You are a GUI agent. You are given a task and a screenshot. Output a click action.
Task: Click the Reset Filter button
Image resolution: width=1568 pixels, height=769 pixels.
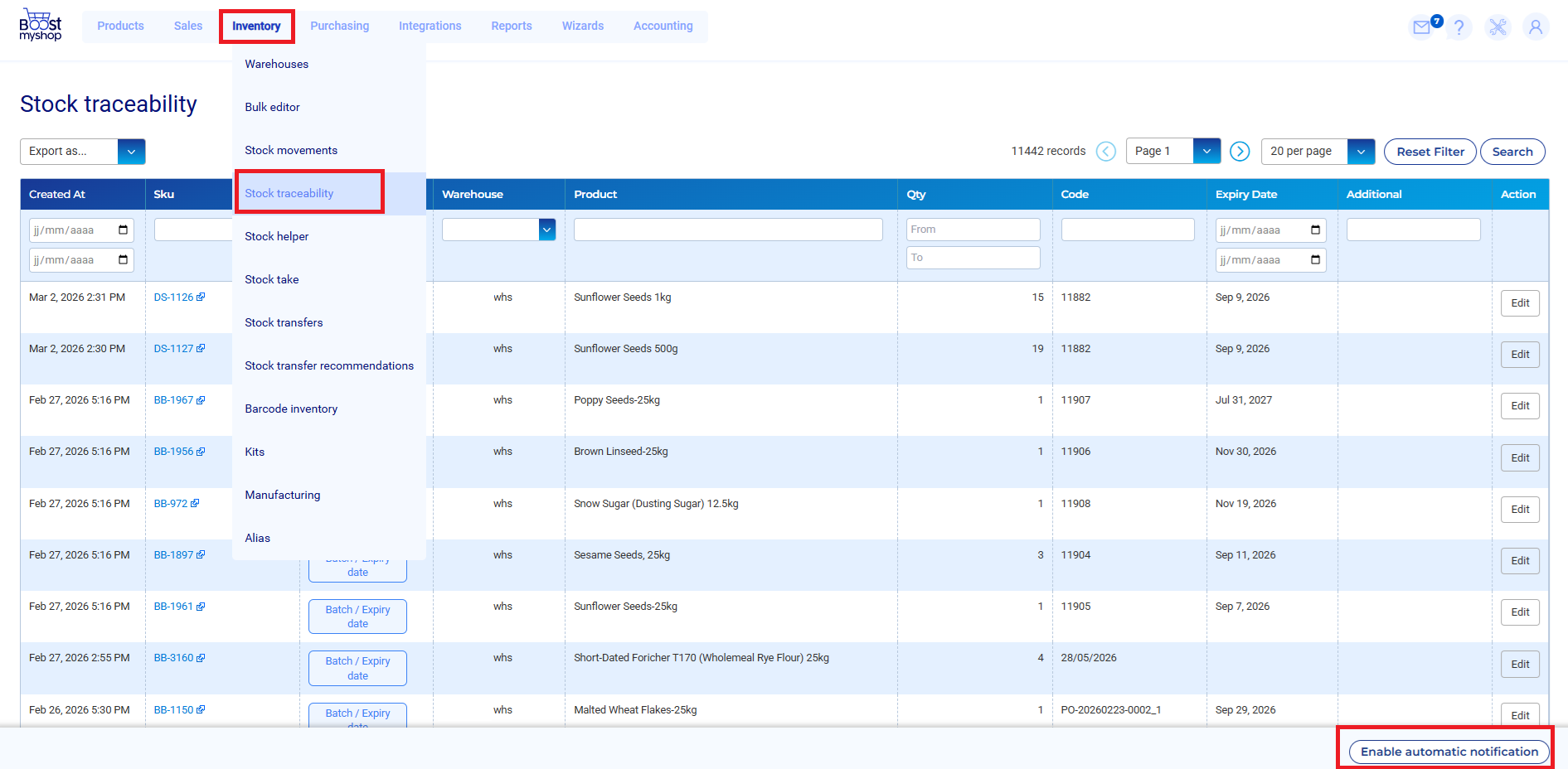pyautogui.click(x=1430, y=152)
